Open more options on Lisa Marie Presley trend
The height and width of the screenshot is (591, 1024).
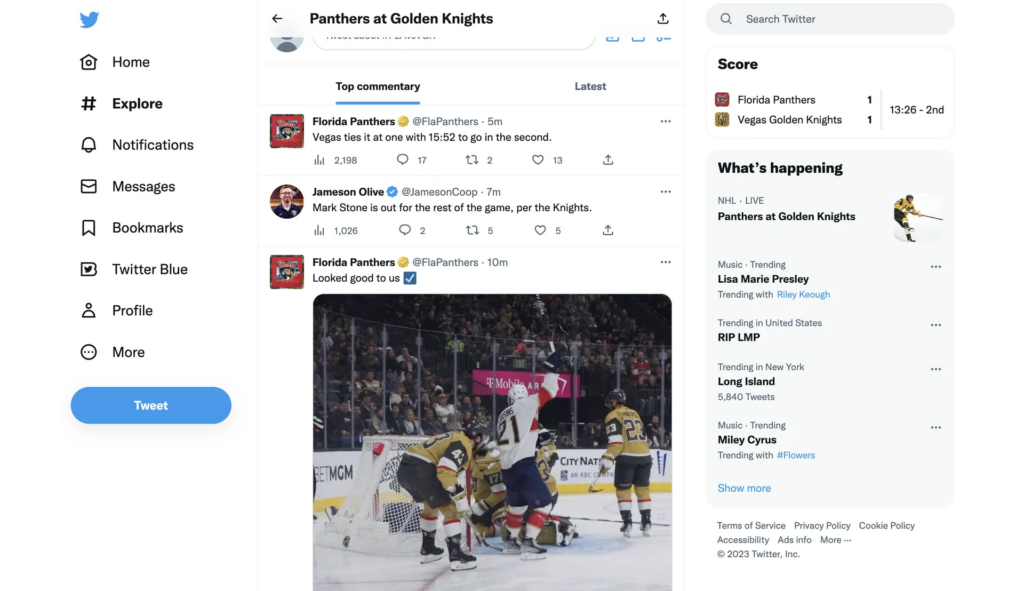pyautogui.click(x=936, y=267)
